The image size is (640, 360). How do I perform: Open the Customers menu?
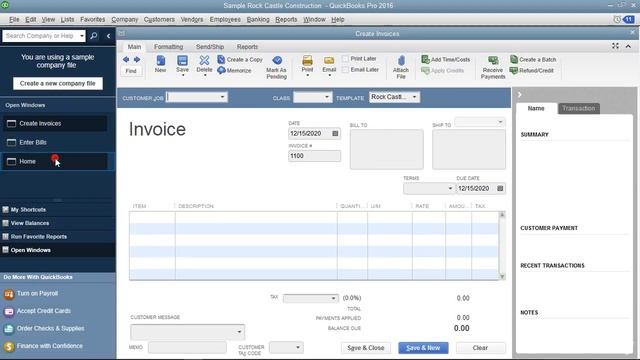click(159, 19)
